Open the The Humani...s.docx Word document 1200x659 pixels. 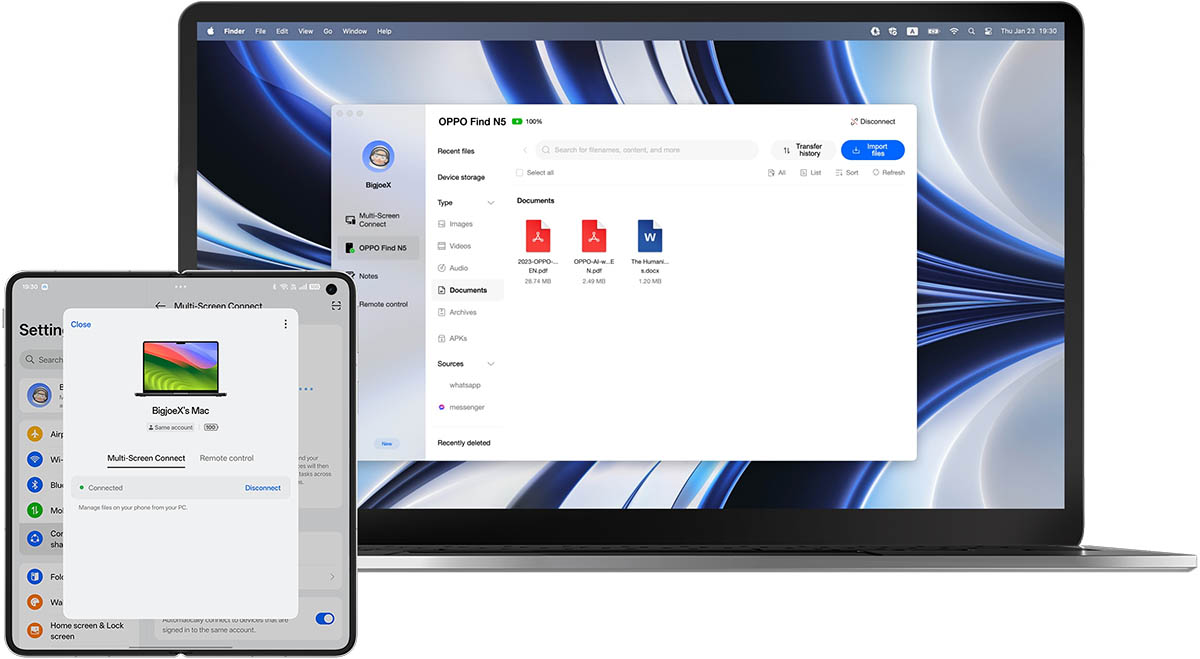650,238
